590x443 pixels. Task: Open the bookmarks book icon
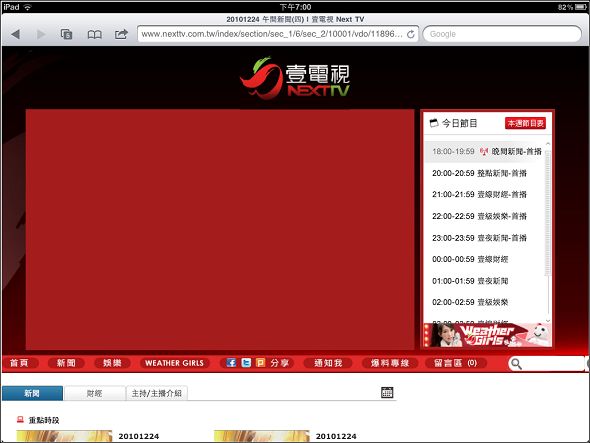coord(94,35)
